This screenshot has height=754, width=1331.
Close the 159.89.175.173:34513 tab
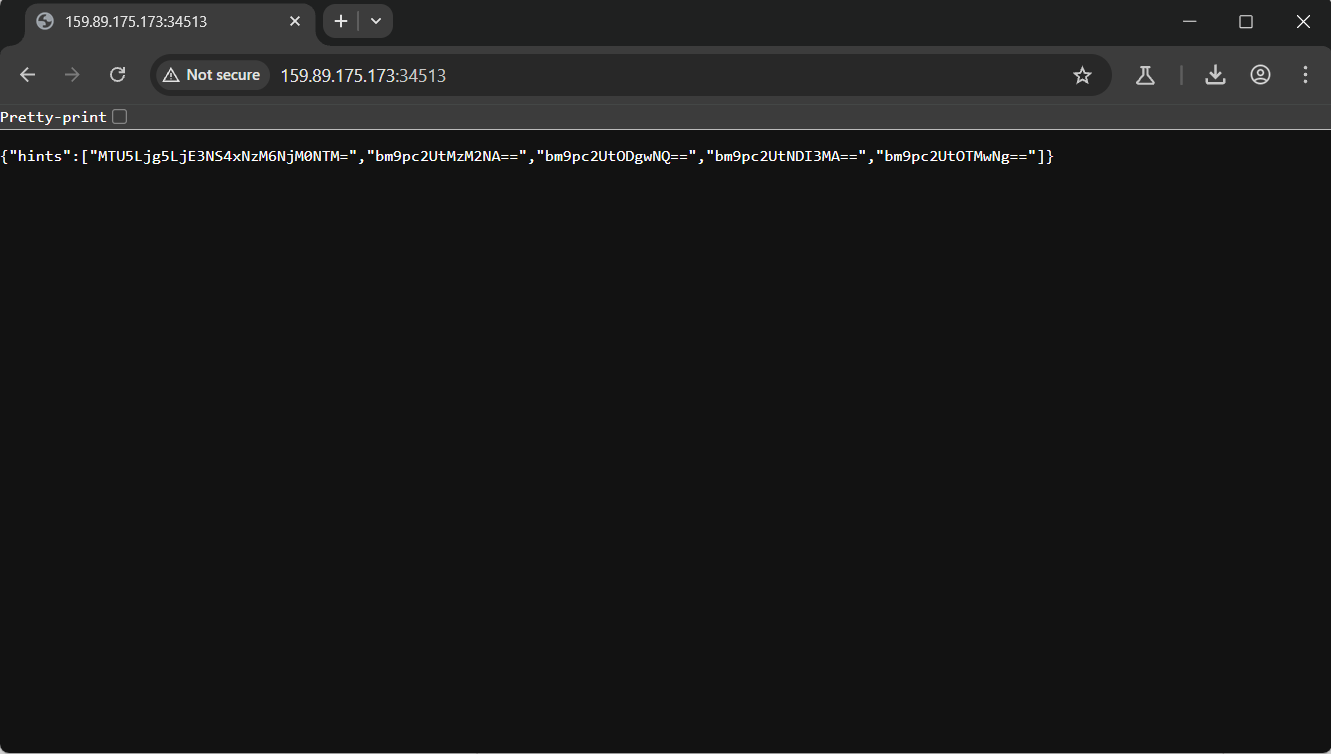click(x=295, y=21)
